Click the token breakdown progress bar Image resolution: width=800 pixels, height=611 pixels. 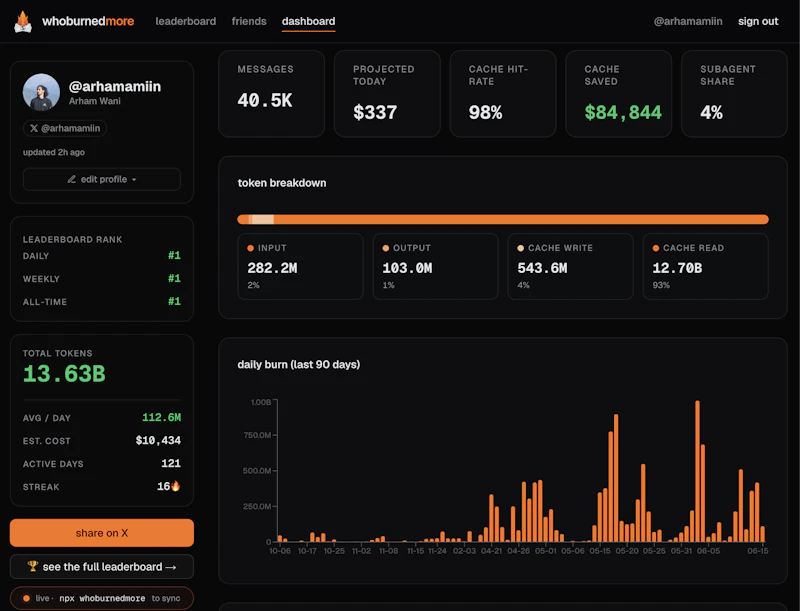(x=503, y=219)
